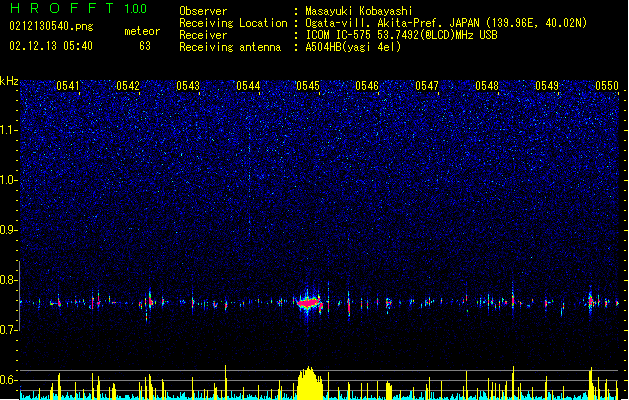This screenshot has height=400, width=629.
Task: Click the 0550 time marker
Action: click(607, 86)
